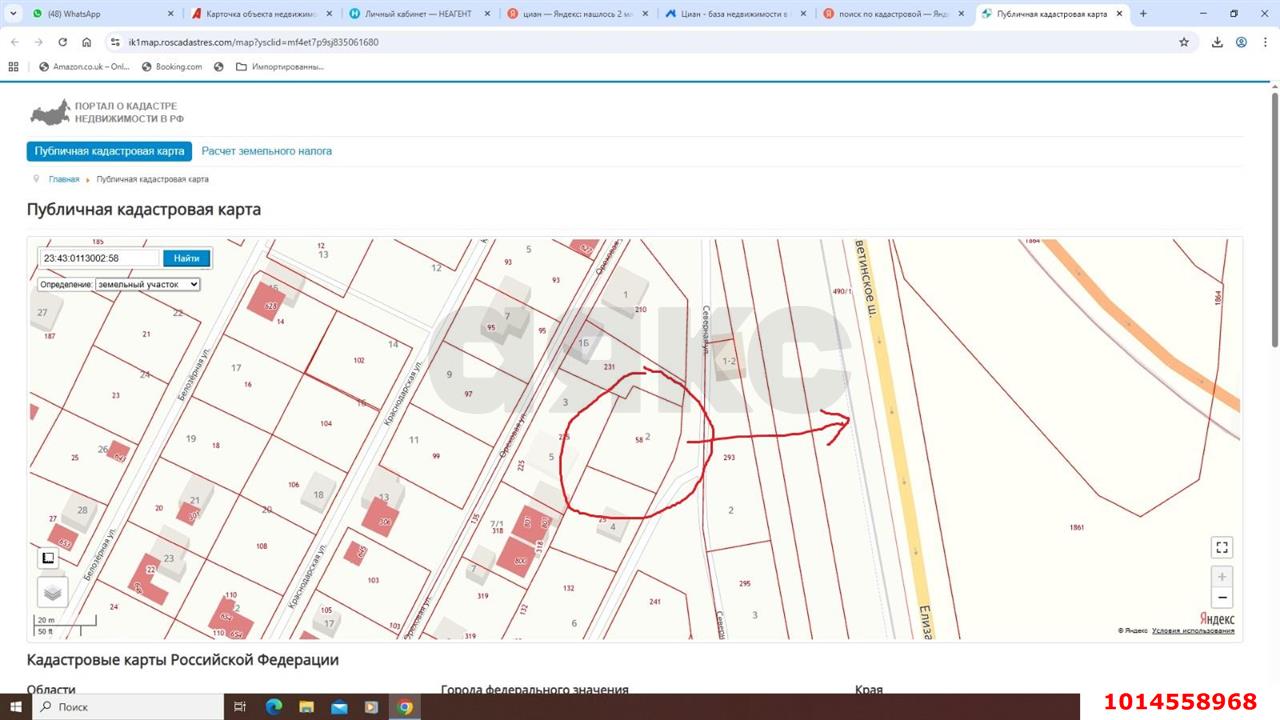Reload the page in the browser
The image size is (1280, 720).
pyautogui.click(x=63, y=42)
